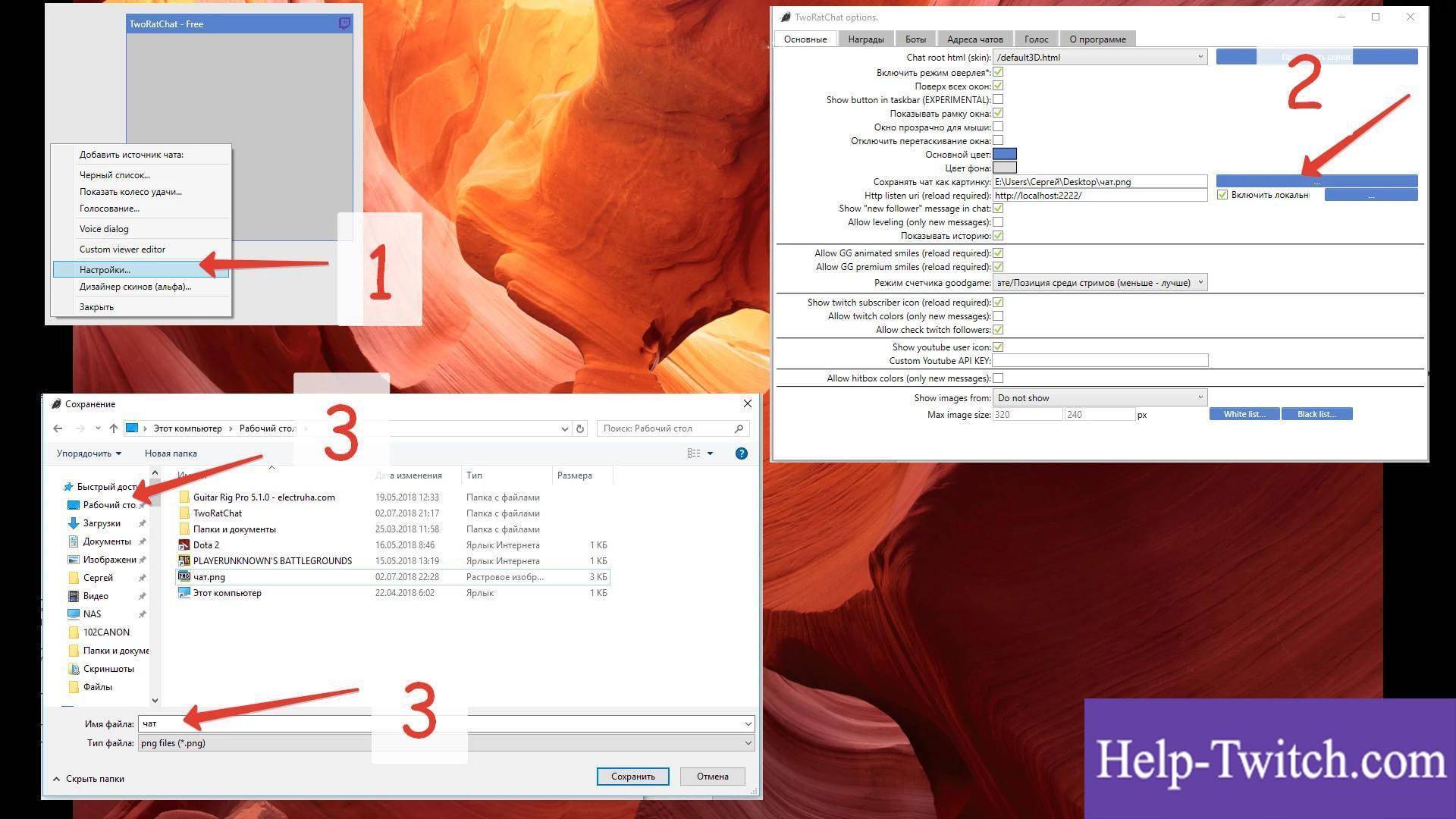This screenshot has width=1456, height=819.
Task: Open Загрузки in navigation pane
Action: [x=102, y=523]
